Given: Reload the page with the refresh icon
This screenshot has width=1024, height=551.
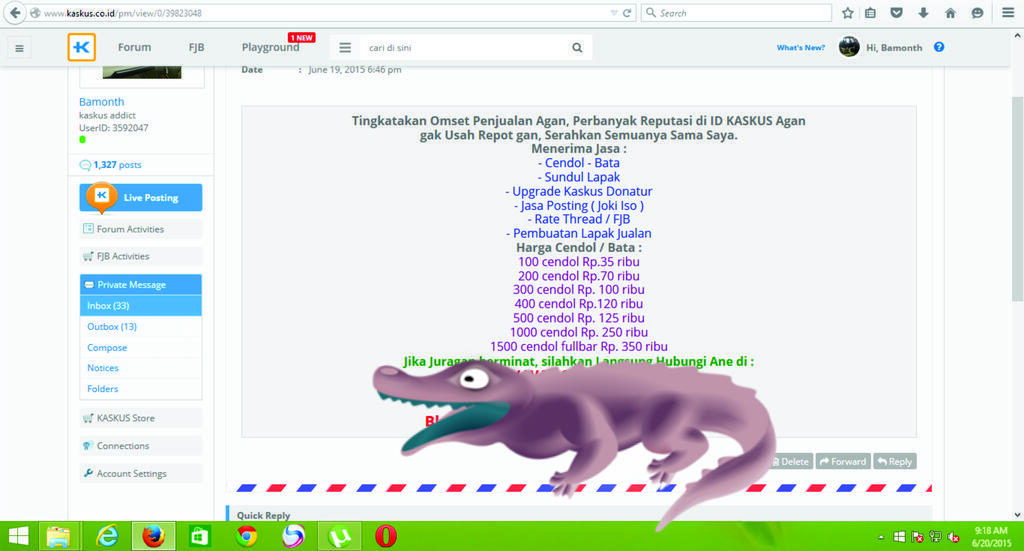Looking at the screenshot, I should tap(627, 12).
